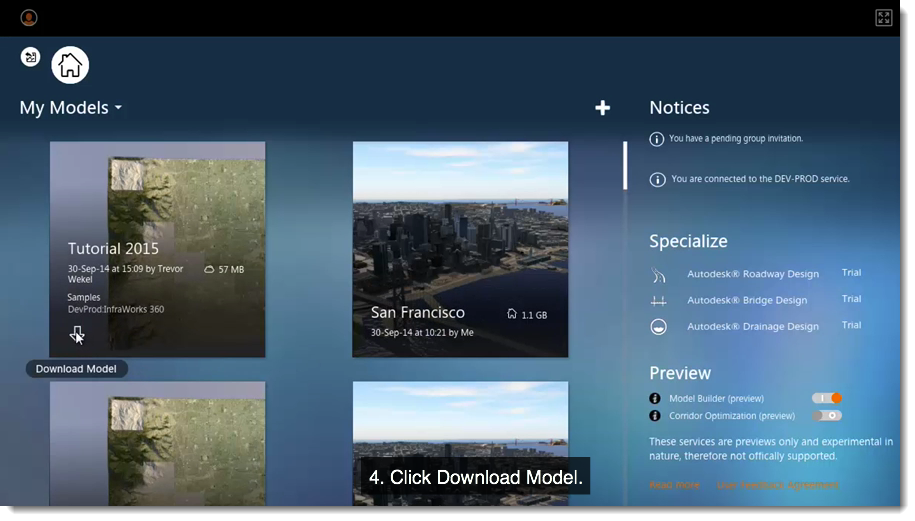Click the Notices heading
This screenshot has height=521, width=915.
[x=679, y=107]
